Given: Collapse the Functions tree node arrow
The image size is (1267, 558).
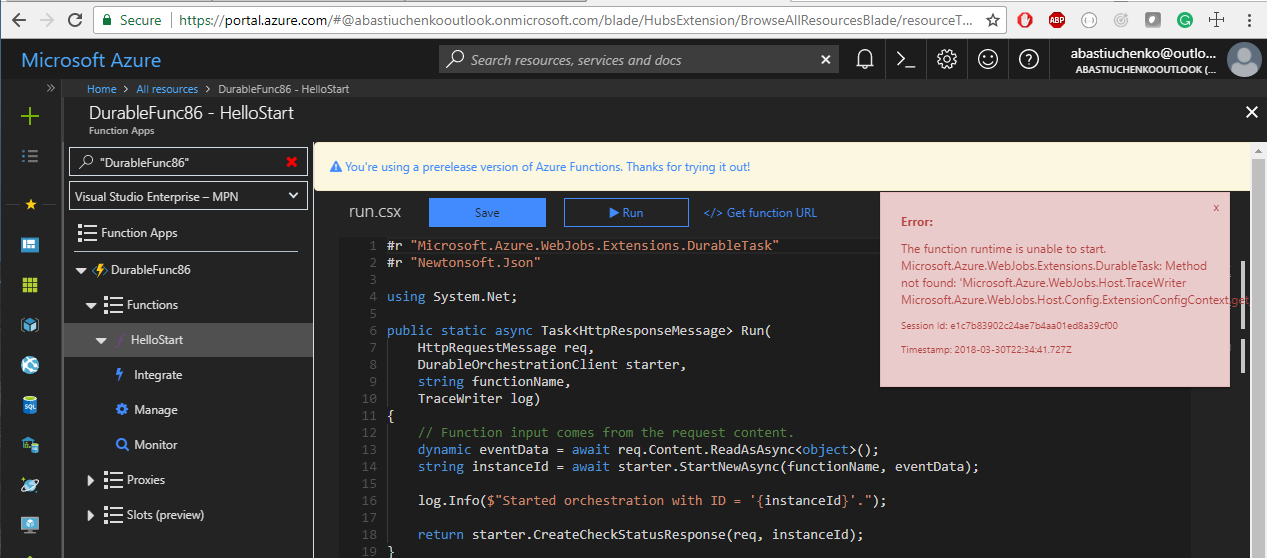Looking at the screenshot, I should (91, 305).
